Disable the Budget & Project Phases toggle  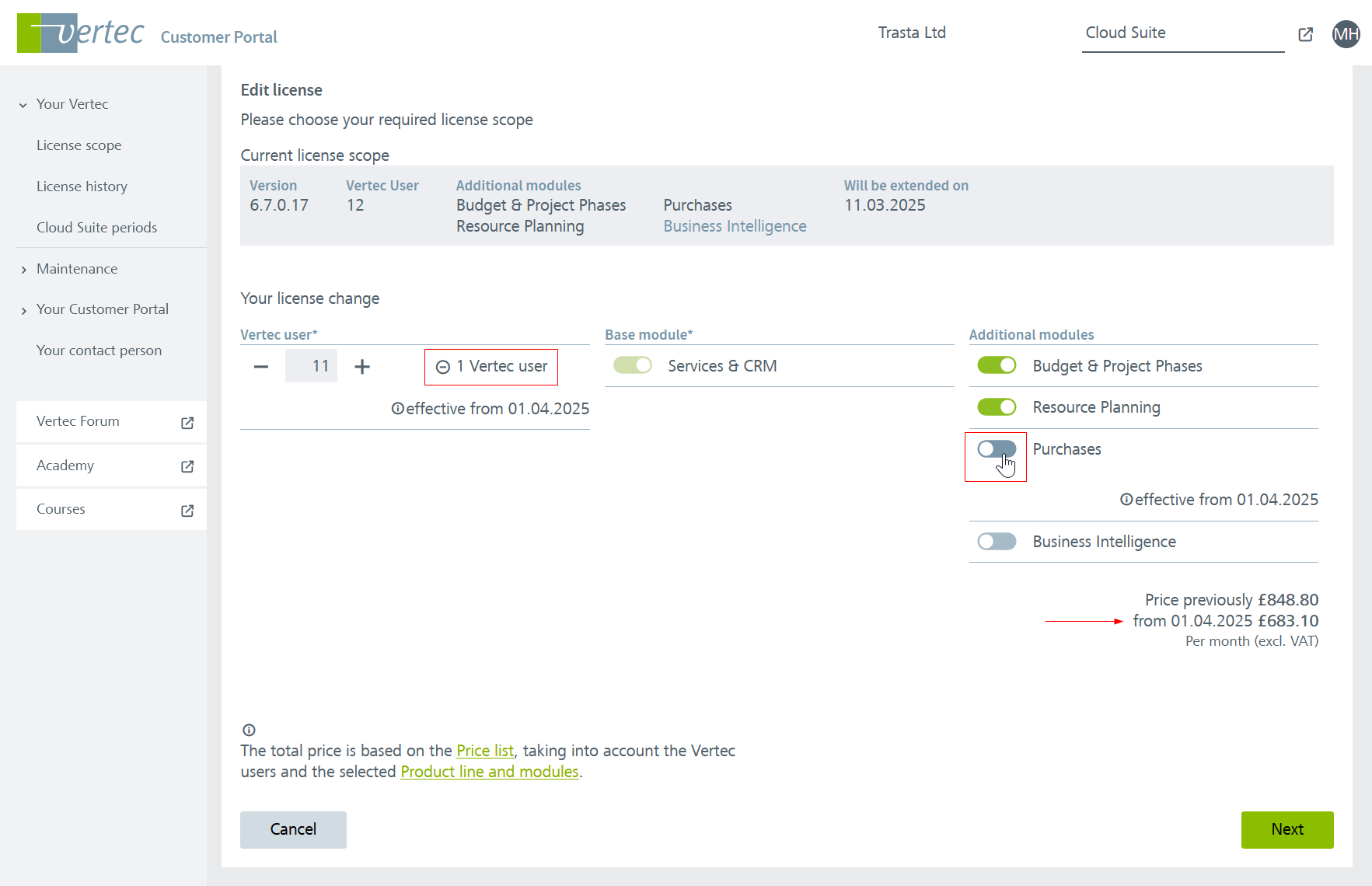pyautogui.click(x=997, y=365)
